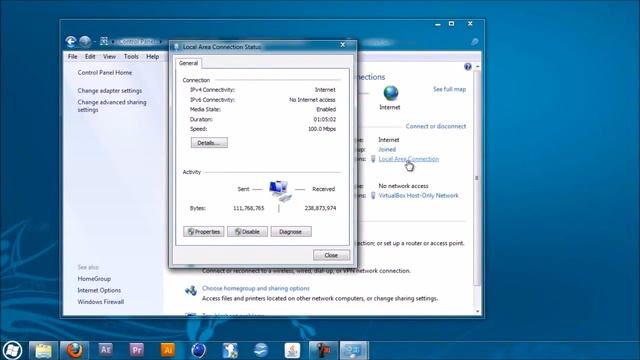Click the Disable button
This screenshot has height=360, width=640.
pos(247,231)
